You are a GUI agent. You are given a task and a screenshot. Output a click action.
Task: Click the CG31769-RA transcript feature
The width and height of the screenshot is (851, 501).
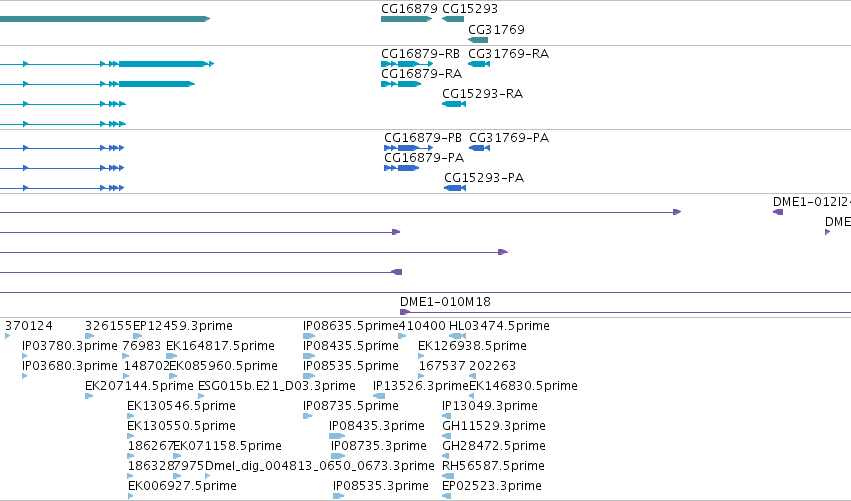coord(479,64)
